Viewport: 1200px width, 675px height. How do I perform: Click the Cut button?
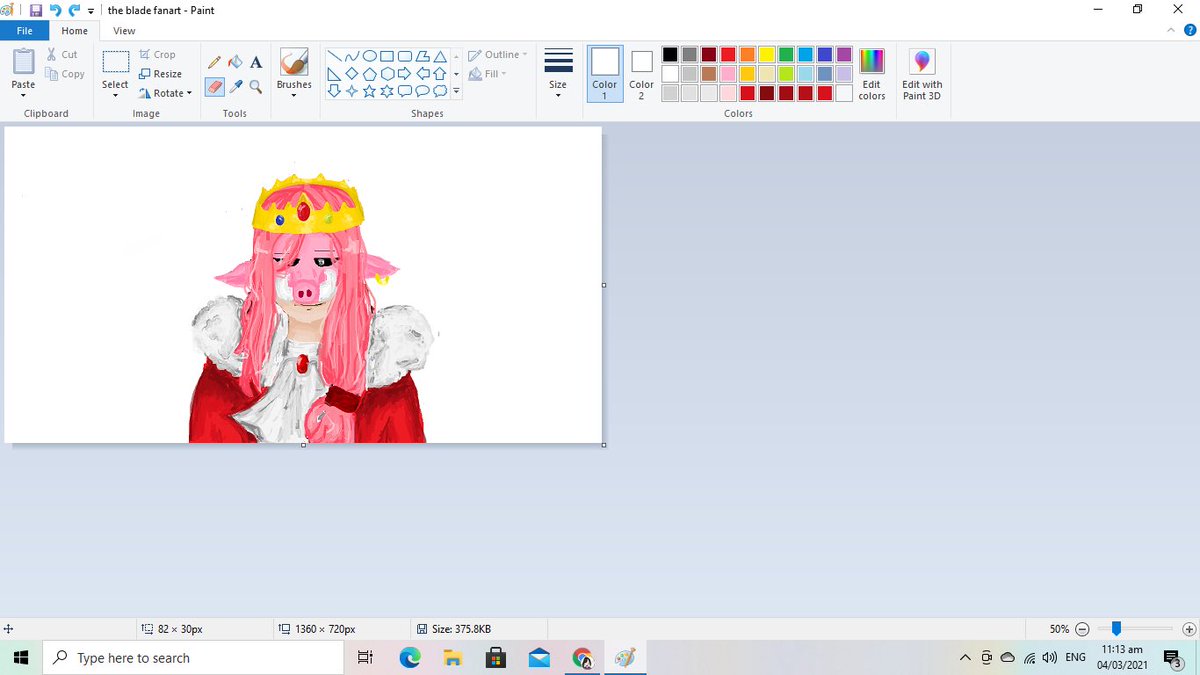[x=61, y=55]
